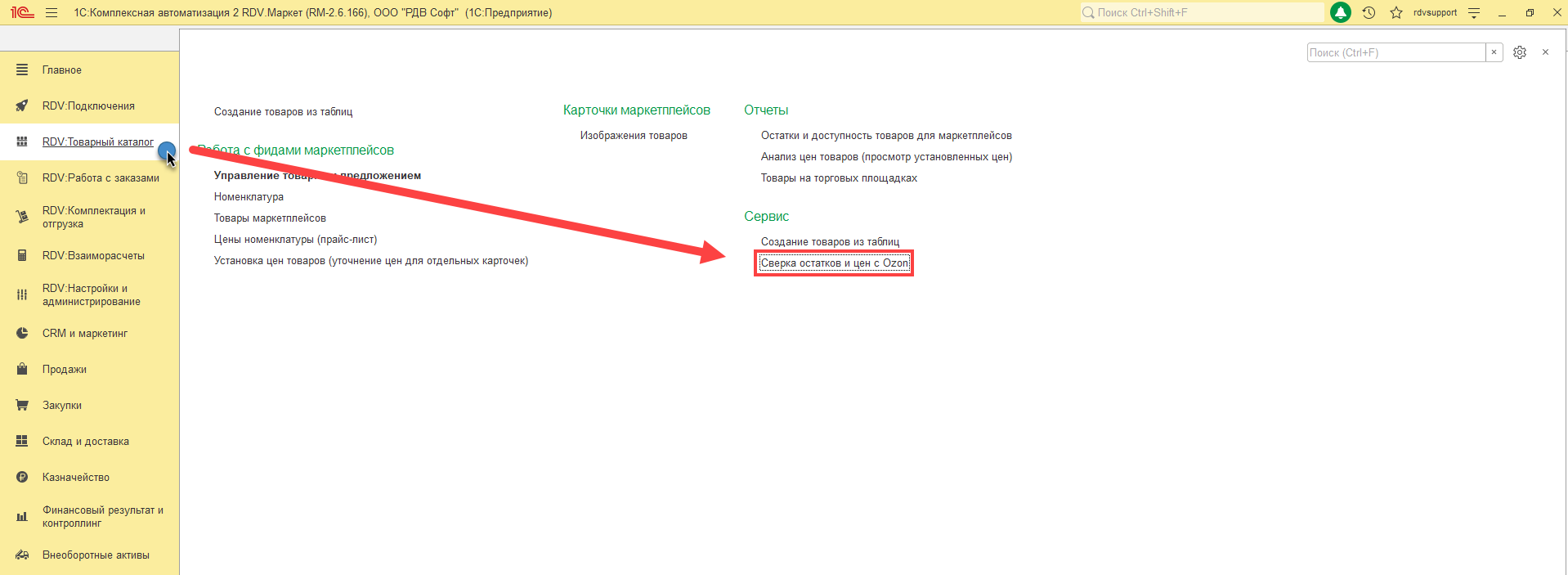Open Товары на торговых площадках report
The height and width of the screenshot is (575, 1568).
(x=839, y=177)
